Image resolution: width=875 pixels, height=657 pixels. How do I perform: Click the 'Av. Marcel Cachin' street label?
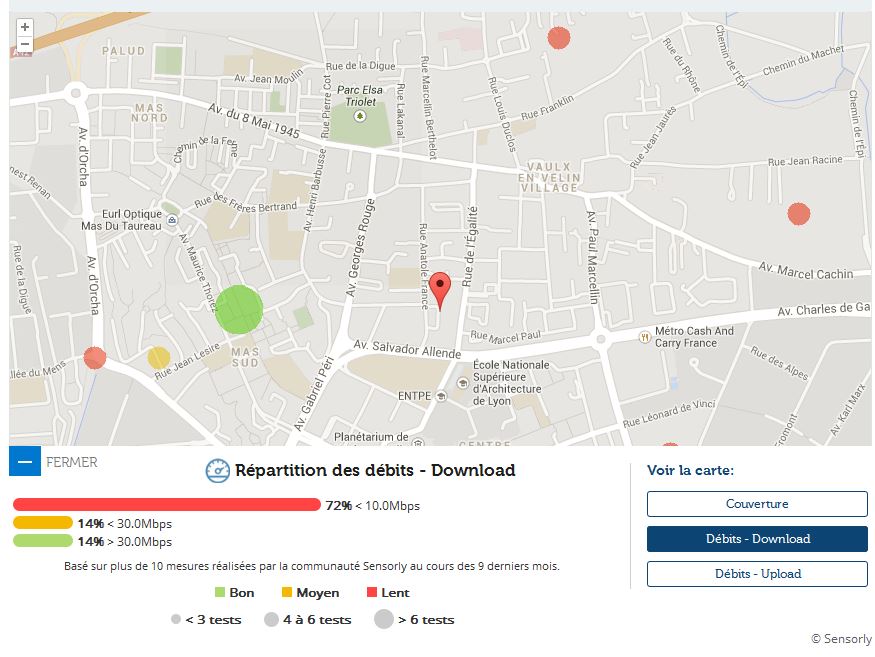coord(806,272)
